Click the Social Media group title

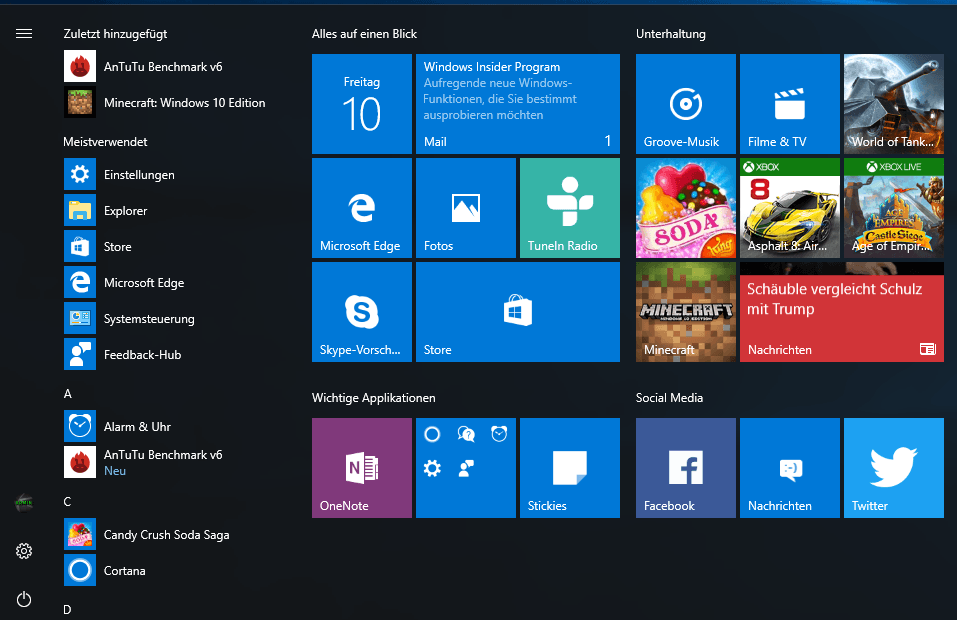pyautogui.click(x=670, y=398)
